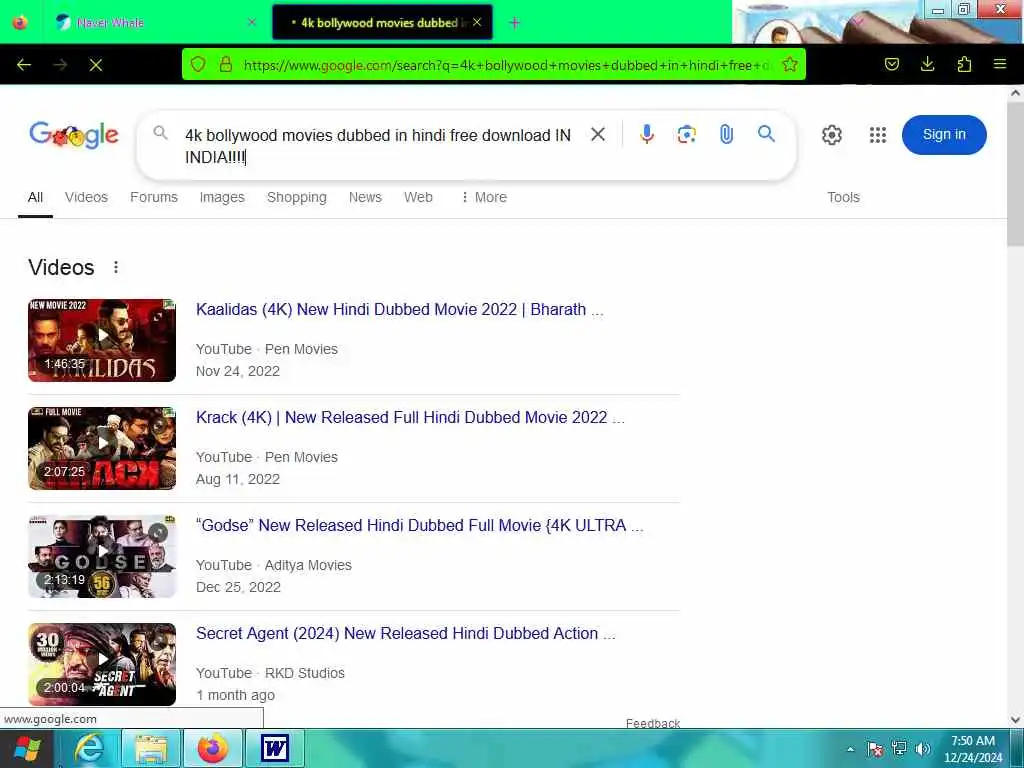Open the volume speaker tray icon
This screenshot has width=1024, height=768.
tap(922, 749)
